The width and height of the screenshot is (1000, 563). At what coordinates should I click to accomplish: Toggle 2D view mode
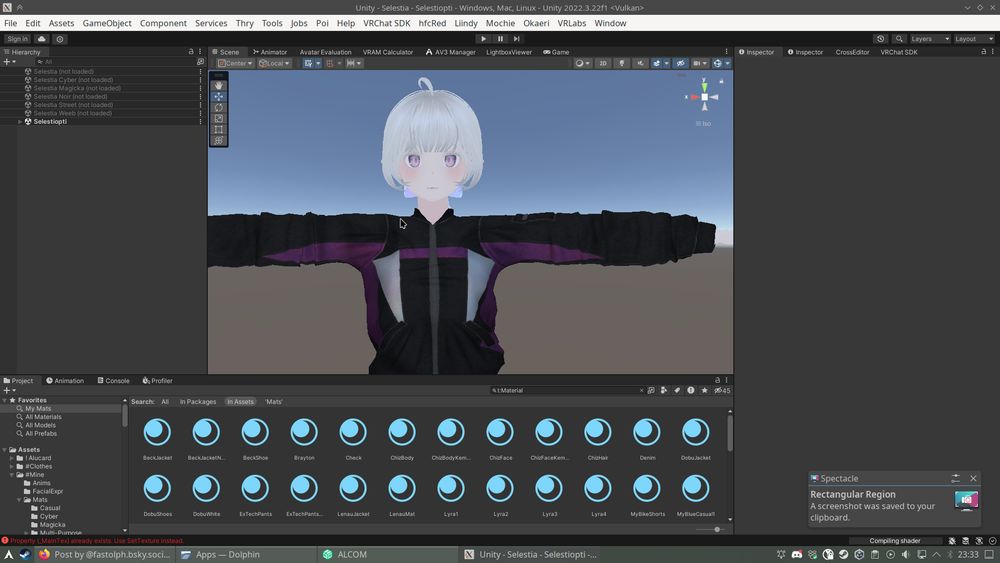pos(603,63)
